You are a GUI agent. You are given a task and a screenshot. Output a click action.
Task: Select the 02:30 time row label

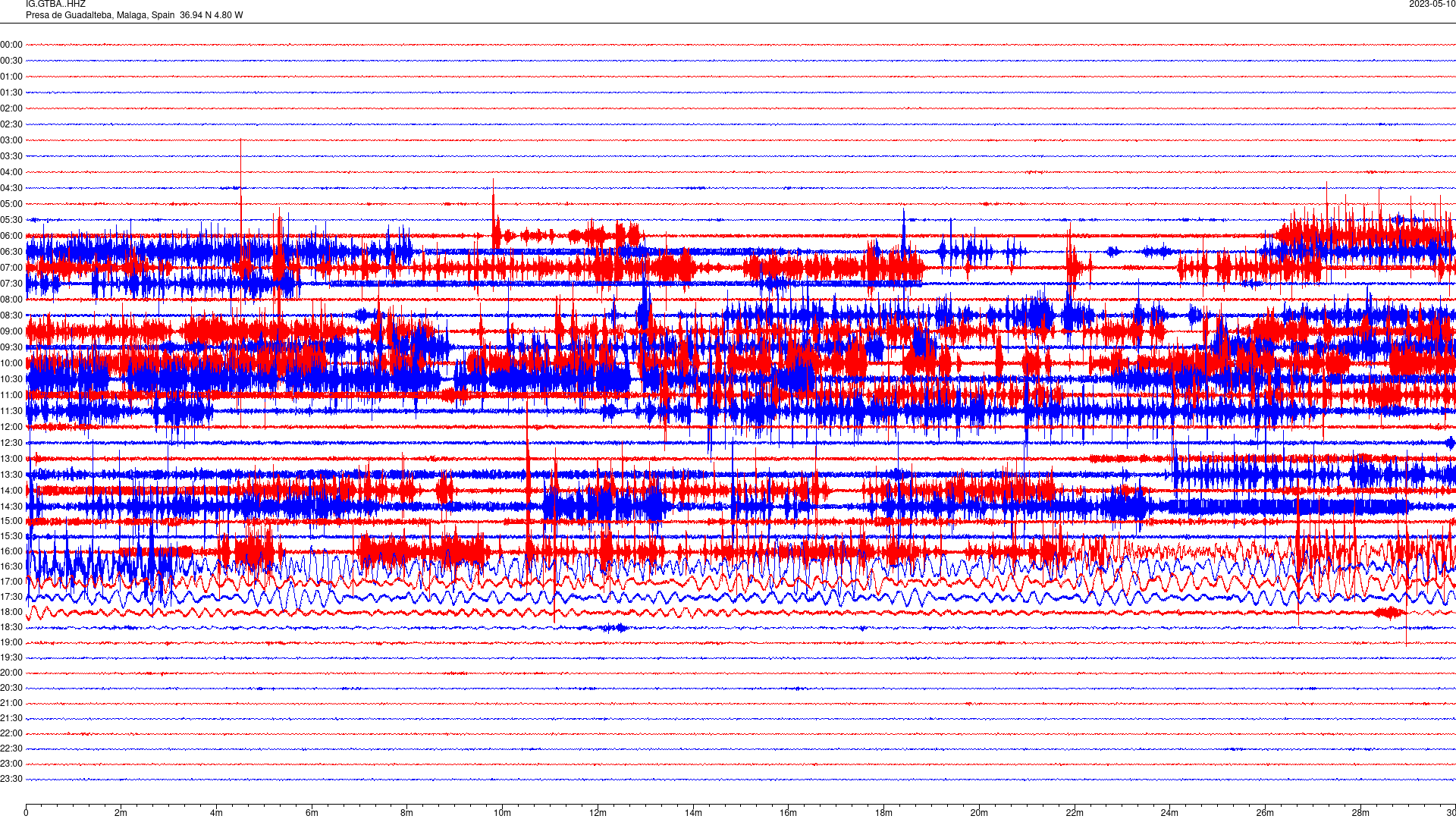(x=11, y=124)
